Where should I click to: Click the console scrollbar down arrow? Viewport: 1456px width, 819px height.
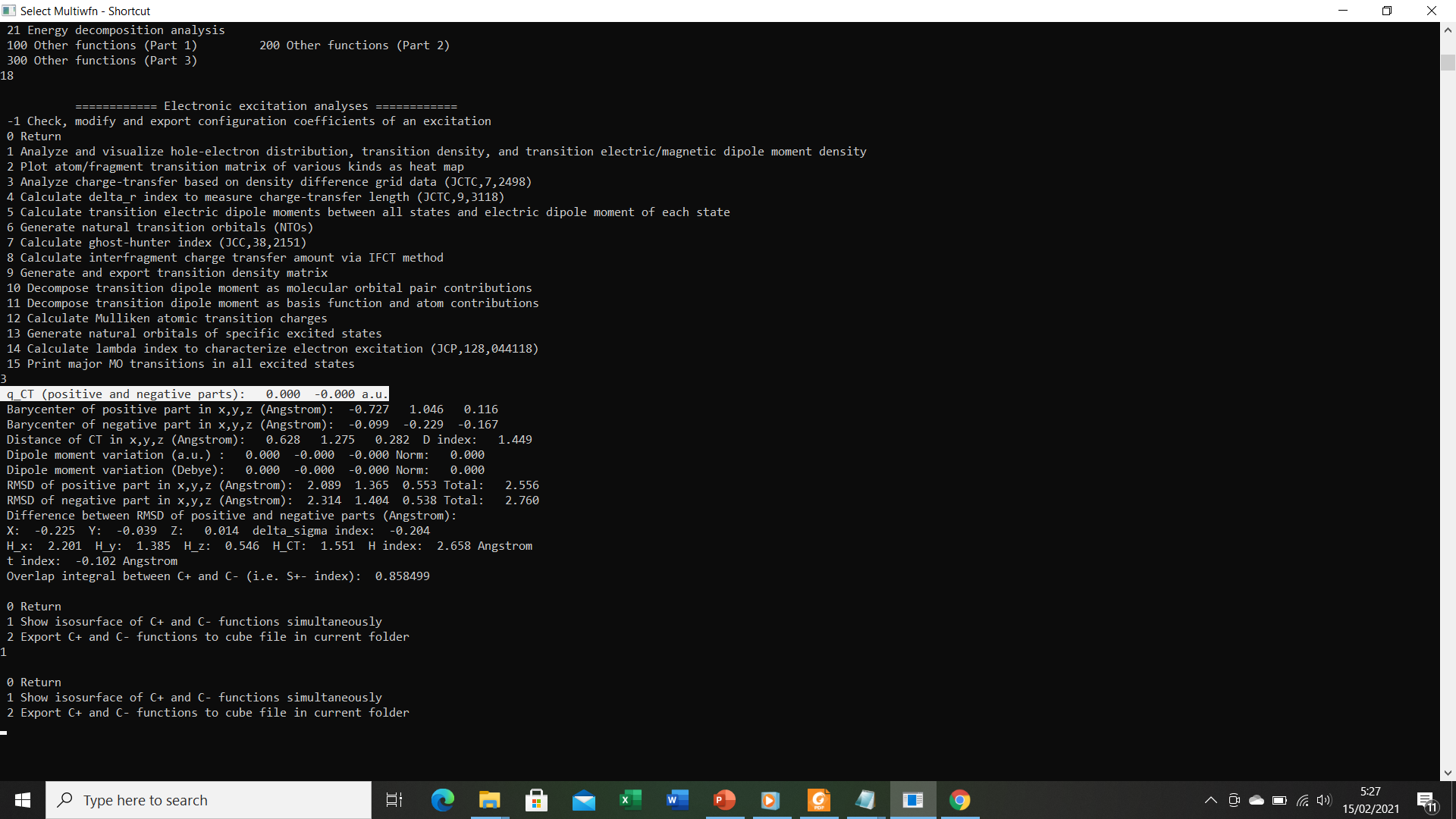(1448, 773)
